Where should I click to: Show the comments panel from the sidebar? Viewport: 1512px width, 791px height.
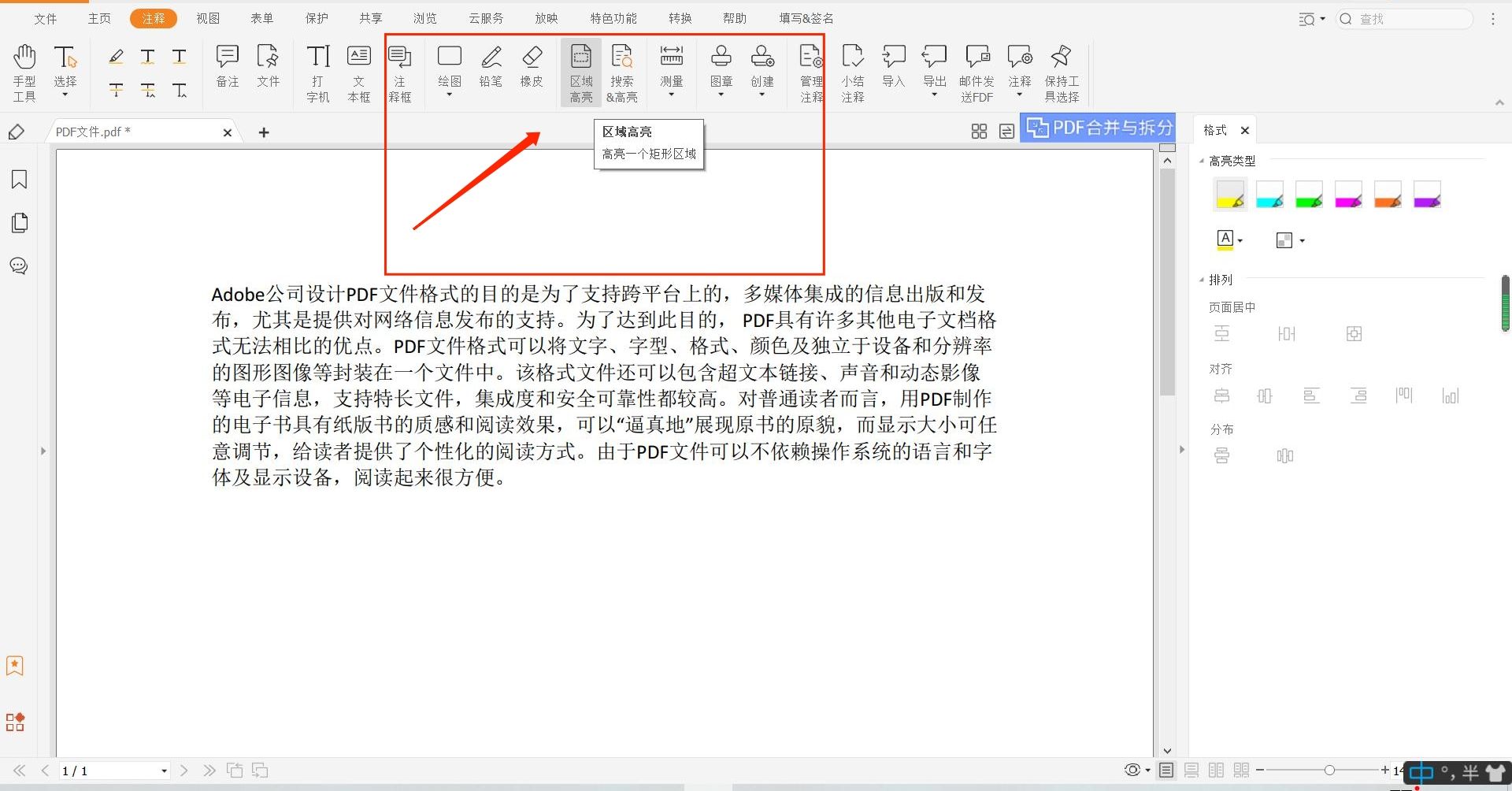click(18, 266)
